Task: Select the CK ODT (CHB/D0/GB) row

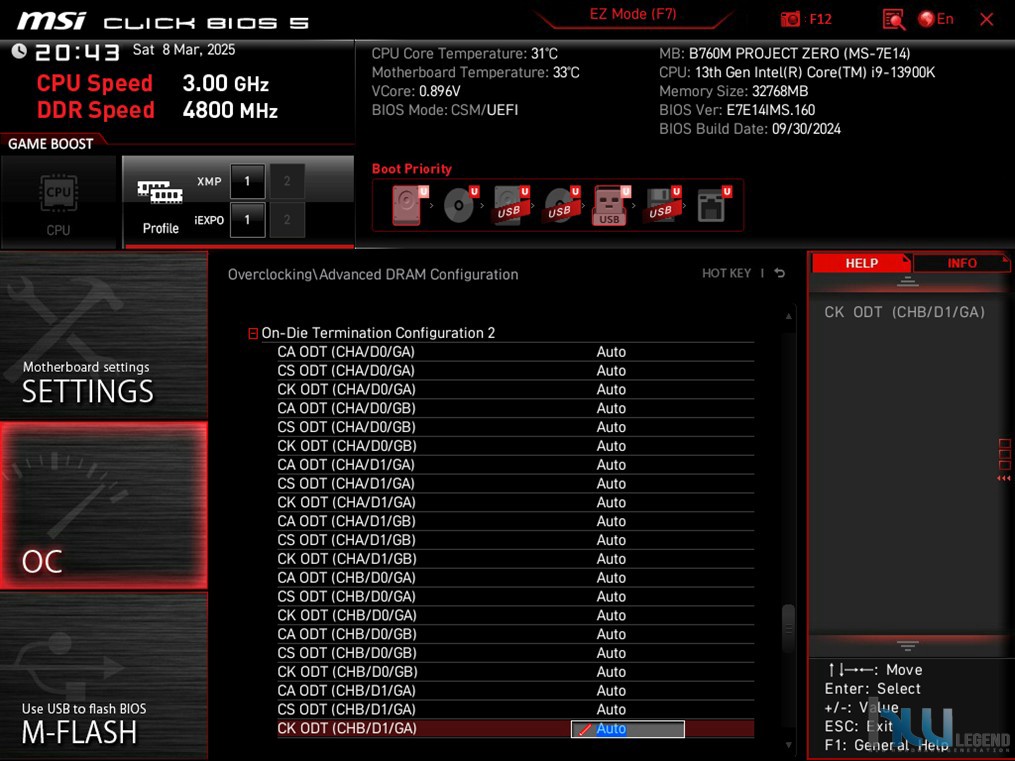Action: (515, 671)
